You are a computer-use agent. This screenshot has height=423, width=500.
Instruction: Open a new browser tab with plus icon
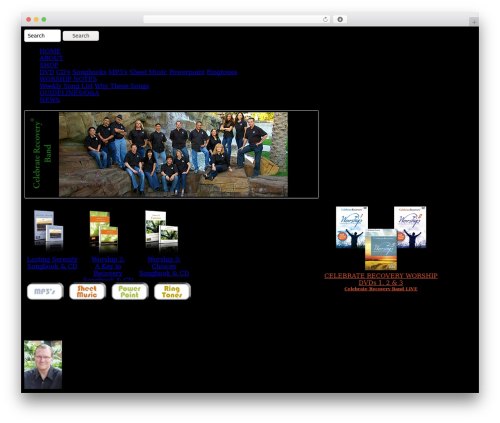pos(474,22)
